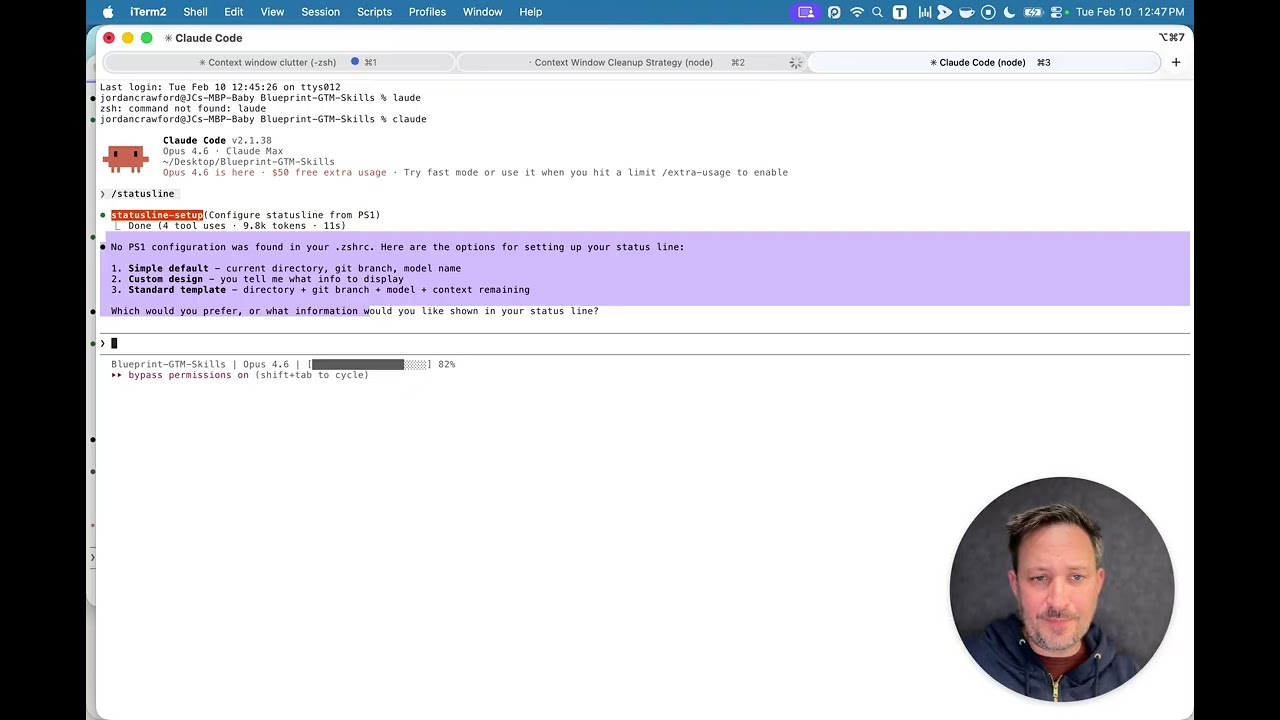The width and height of the screenshot is (1280, 720).
Task: Click the white T menu bar icon
Action: [x=900, y=12]
